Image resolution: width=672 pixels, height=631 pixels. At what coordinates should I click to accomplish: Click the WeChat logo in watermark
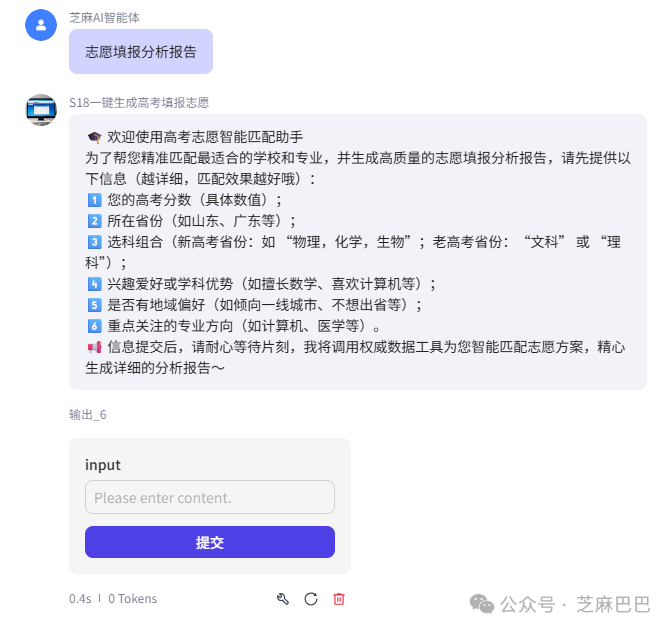482,604
